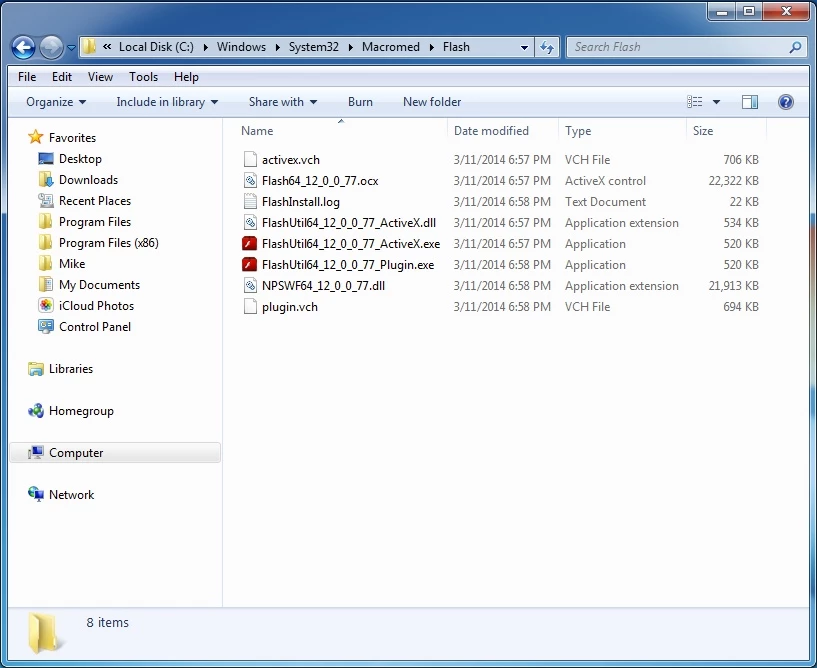Open the Help menu

click(186, 77)
